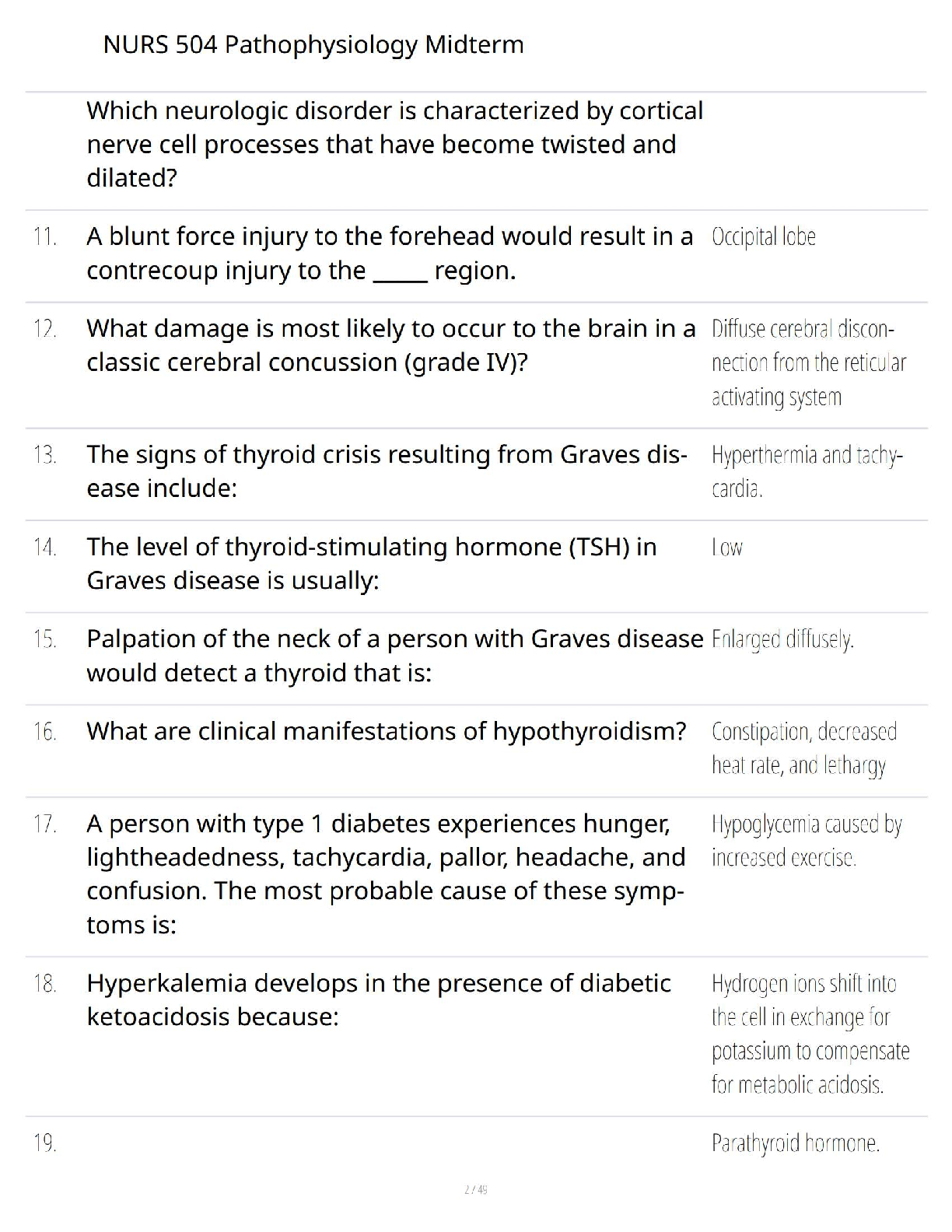This screenshot has width=952, height=1232.
Task: Click the neck palpation Graves disease question
Action: [394, 656]
